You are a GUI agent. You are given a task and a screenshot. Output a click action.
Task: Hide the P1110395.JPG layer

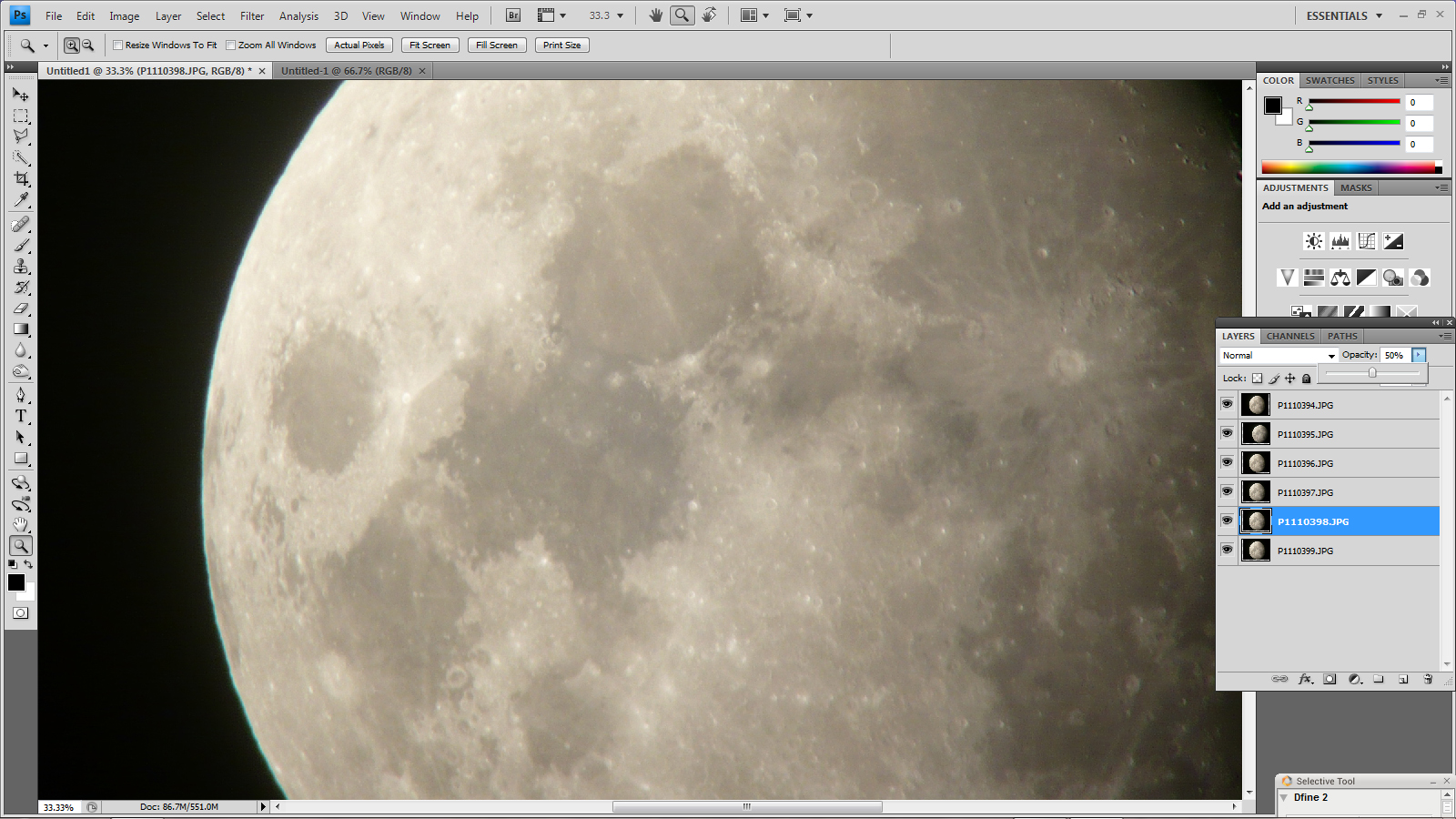coord(1227,433)
